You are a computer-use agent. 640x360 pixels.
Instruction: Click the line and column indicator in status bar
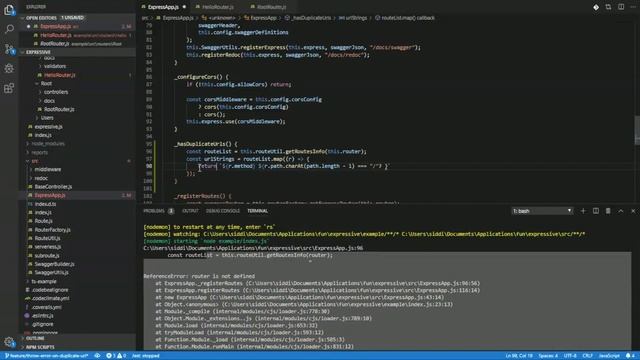(519, 356)
